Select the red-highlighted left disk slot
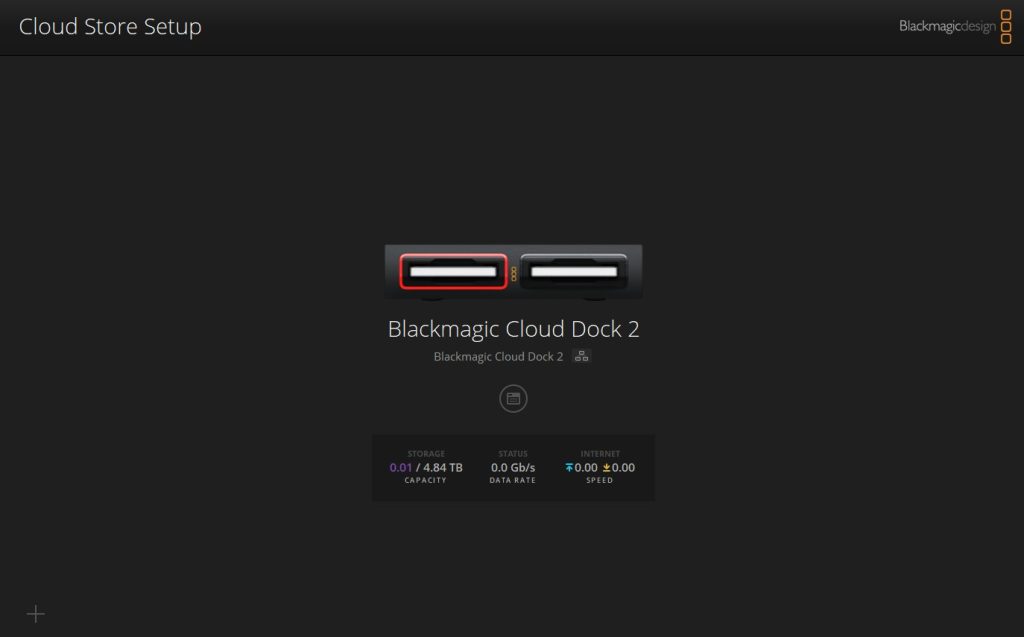 click(x=454, y=271)
